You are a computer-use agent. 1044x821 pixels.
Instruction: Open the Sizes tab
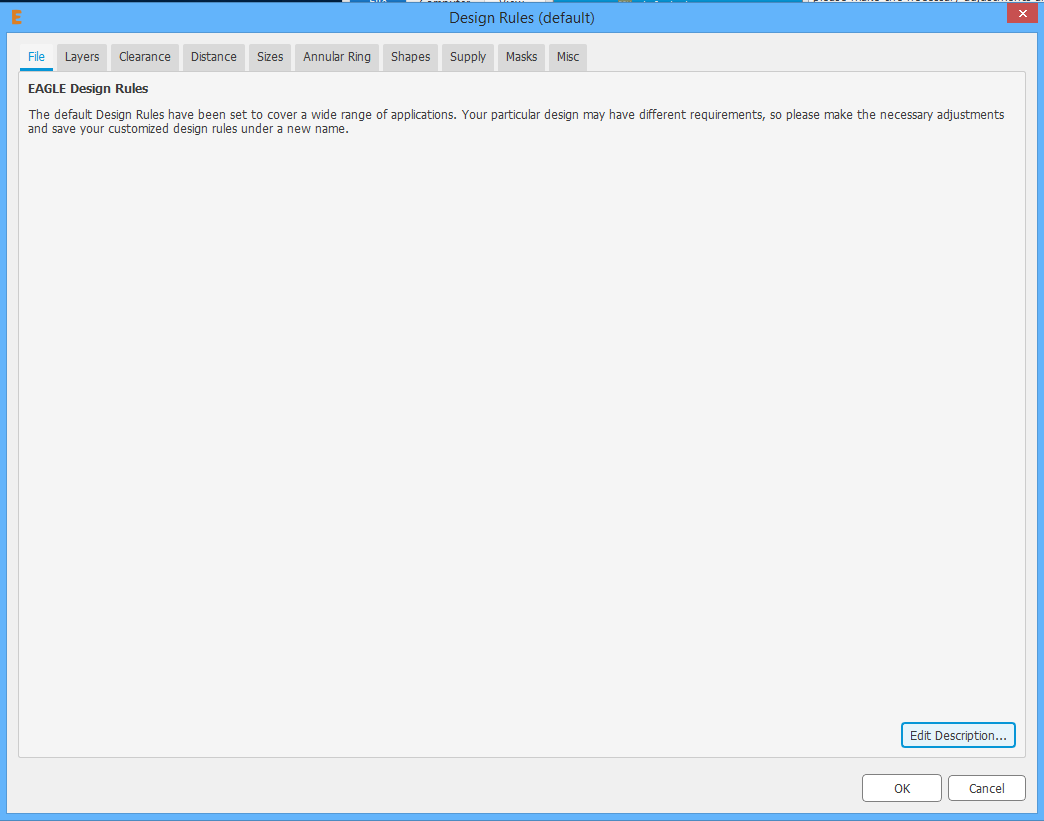pos(270,57)
